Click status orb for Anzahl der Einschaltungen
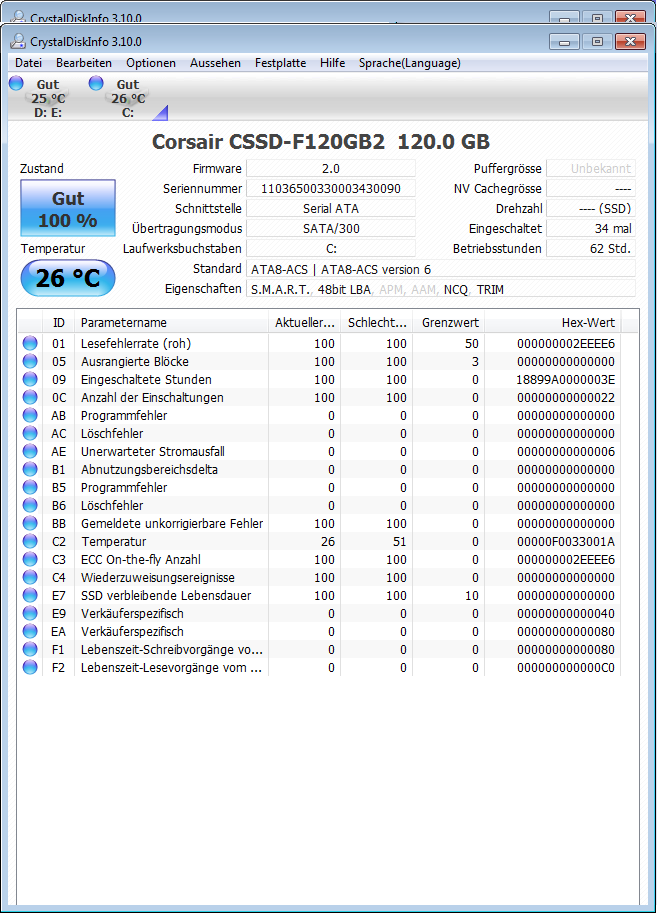 [x=30, y=398]
